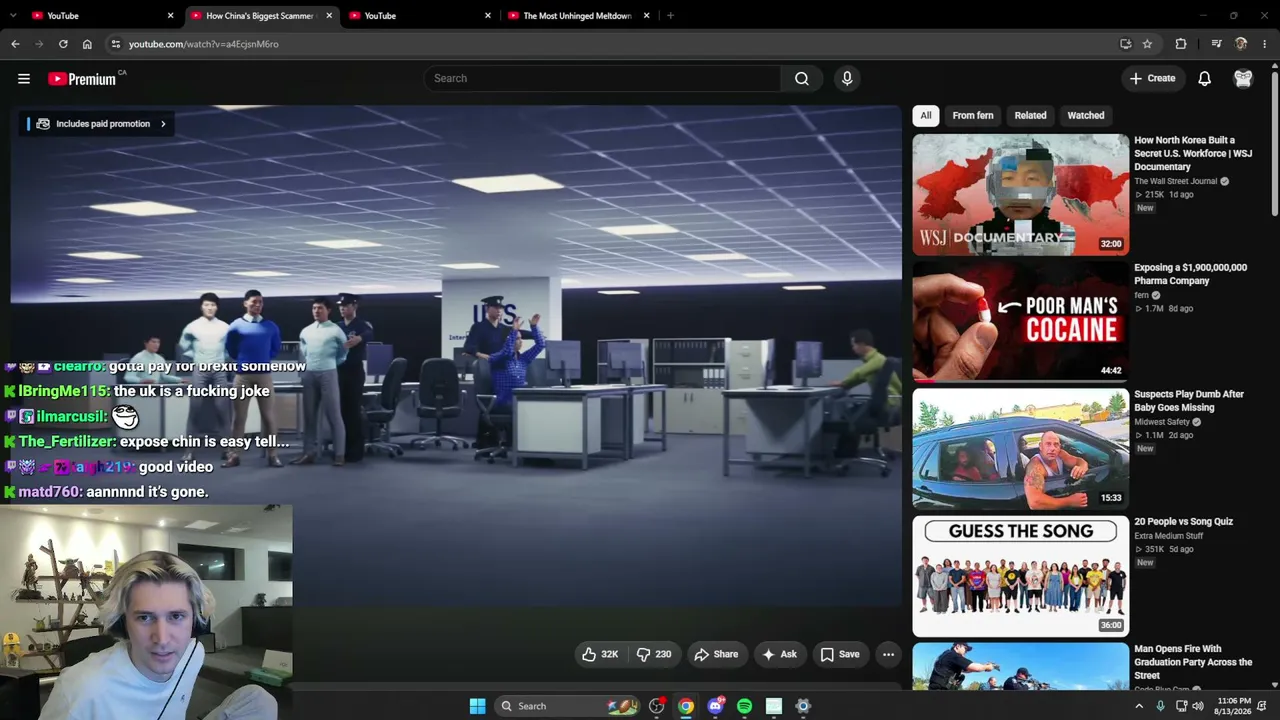
Task: Click the browser address bar URL
Action: tap(203, 44)
